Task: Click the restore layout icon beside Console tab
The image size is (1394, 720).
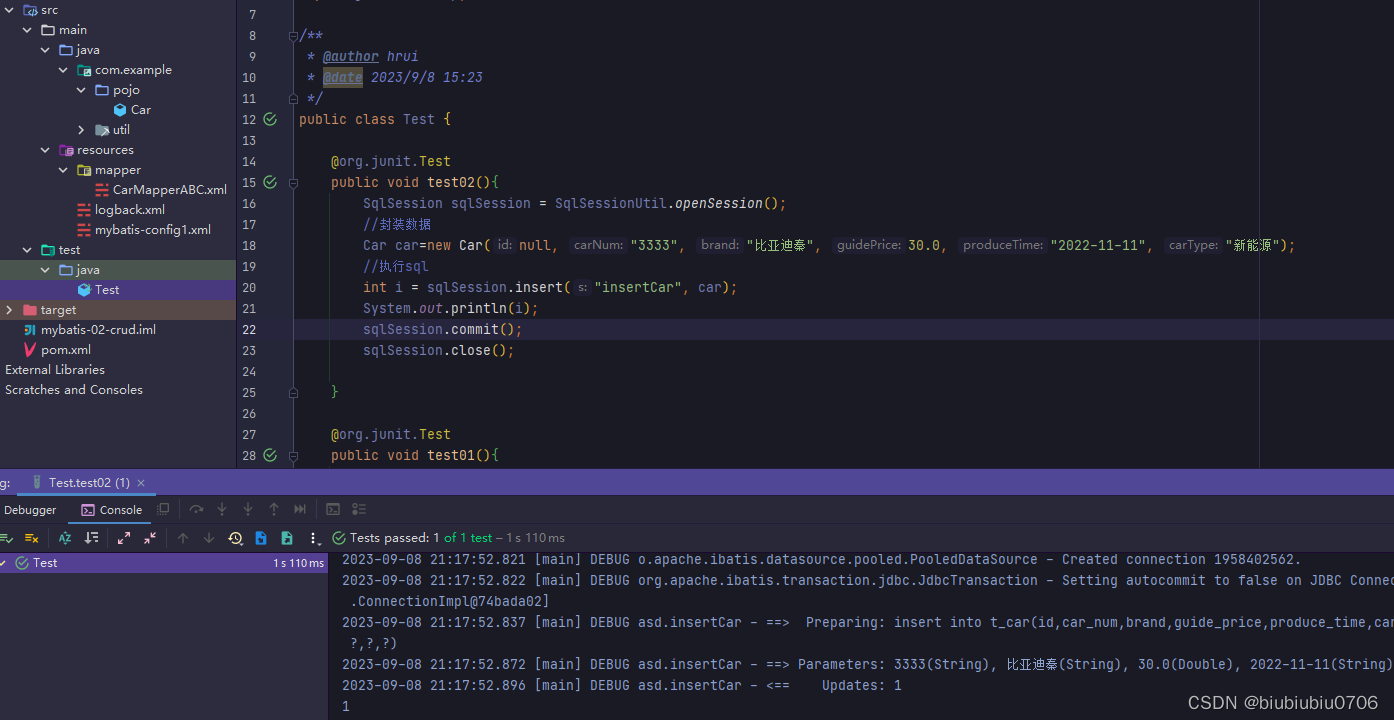Action: (164, 509)
